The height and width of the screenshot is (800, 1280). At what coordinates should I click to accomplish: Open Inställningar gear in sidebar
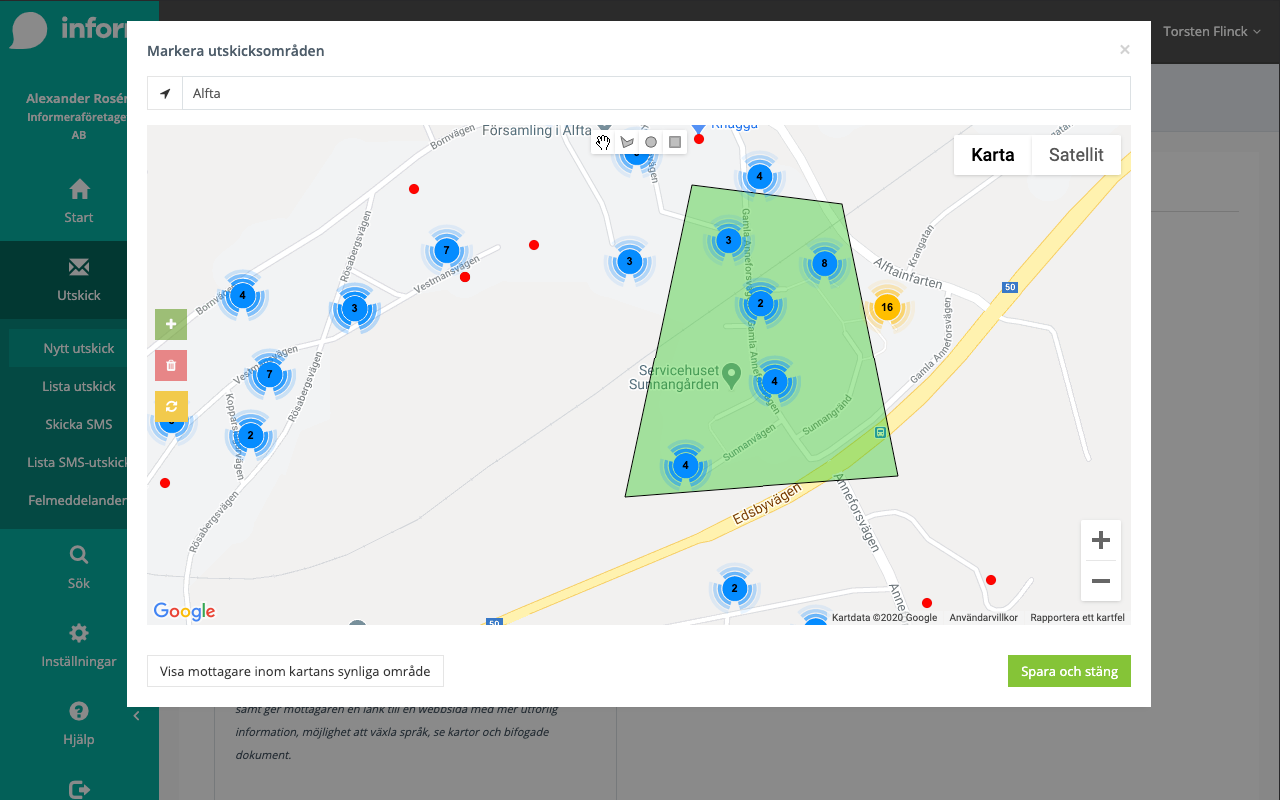coord(79,645)
